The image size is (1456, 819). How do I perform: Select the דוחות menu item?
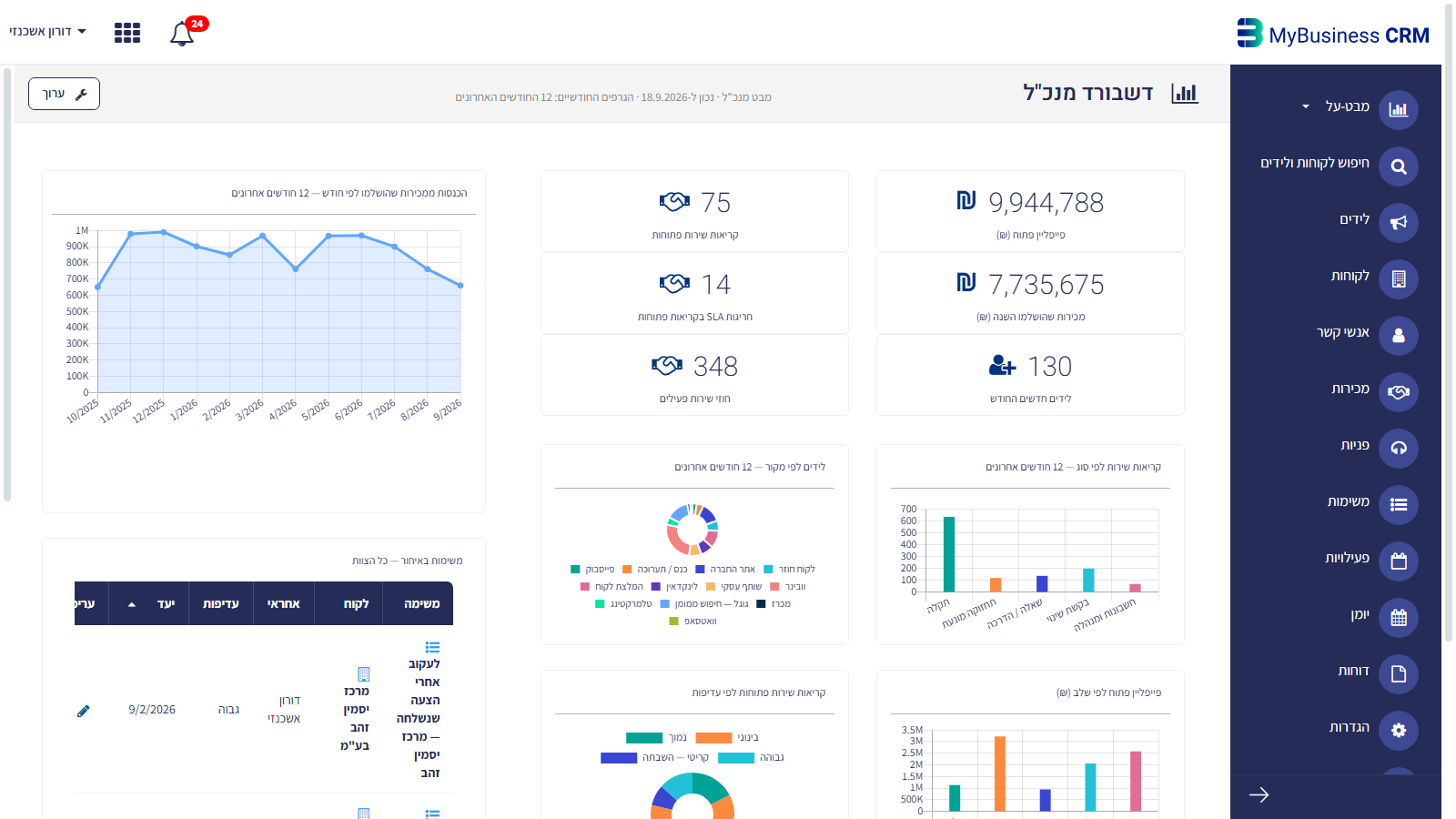tap(1354, 671)
